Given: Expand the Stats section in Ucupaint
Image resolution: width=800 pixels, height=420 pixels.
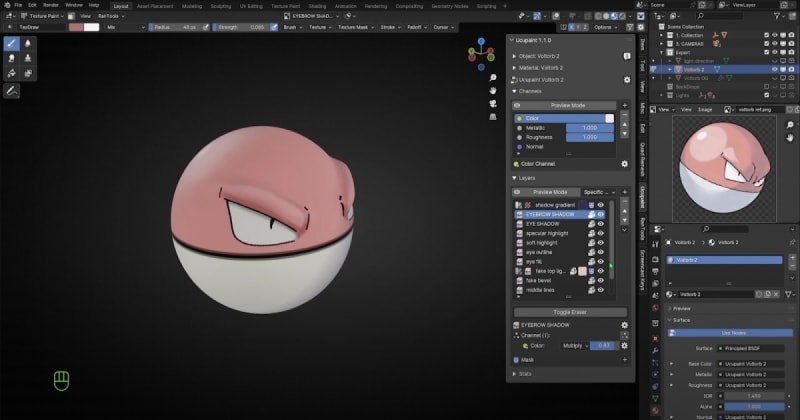Looking at the screenshot, I should [x=526, y=374].
